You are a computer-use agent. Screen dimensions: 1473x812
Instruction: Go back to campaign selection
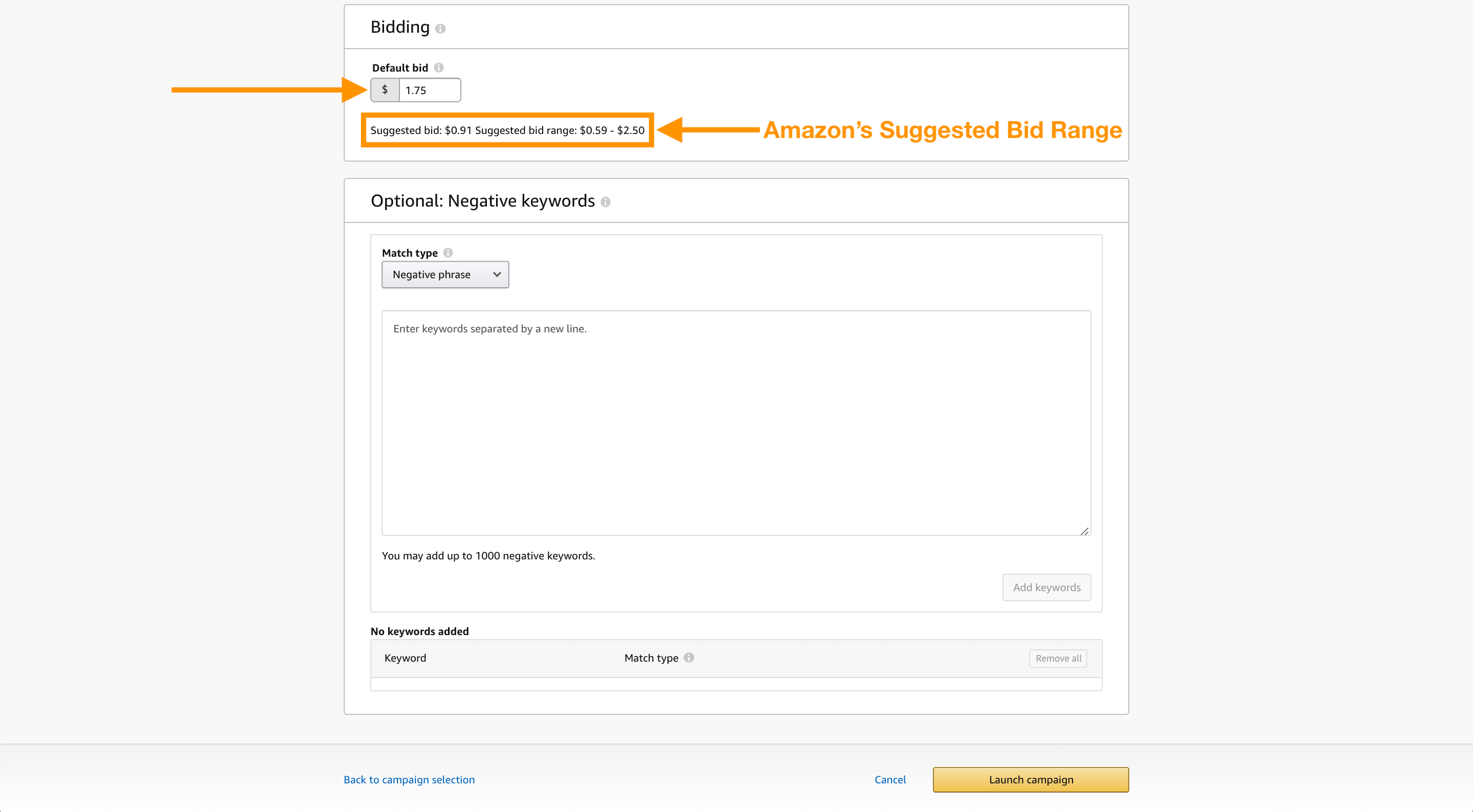coord(409,779)
